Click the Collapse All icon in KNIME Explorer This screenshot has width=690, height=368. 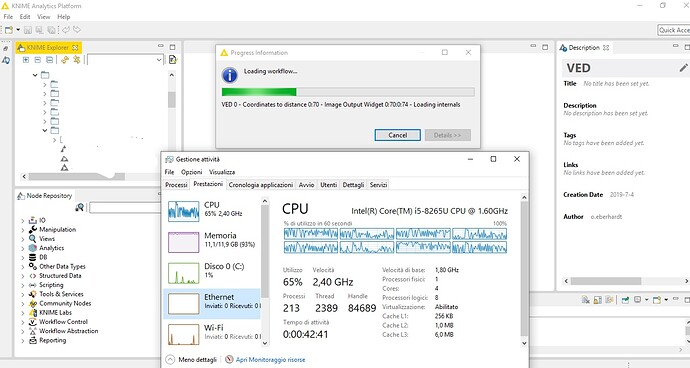click(37, 60)
